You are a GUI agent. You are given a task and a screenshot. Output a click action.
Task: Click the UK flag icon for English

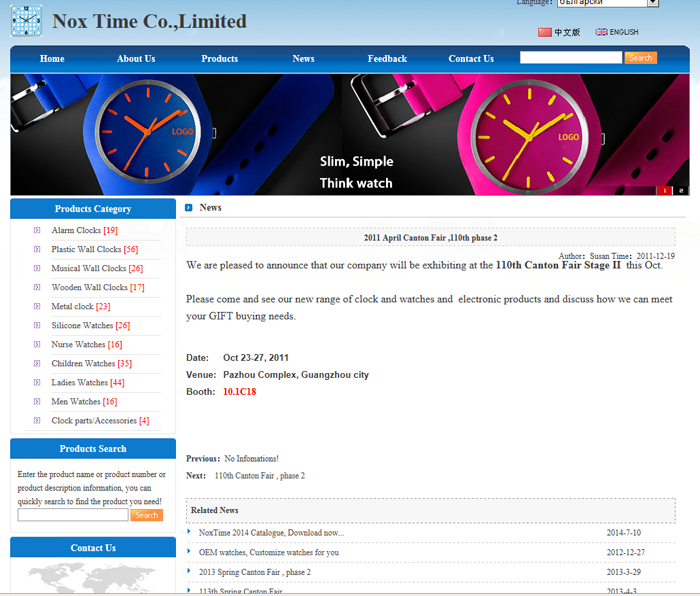(x=601, y=32)
